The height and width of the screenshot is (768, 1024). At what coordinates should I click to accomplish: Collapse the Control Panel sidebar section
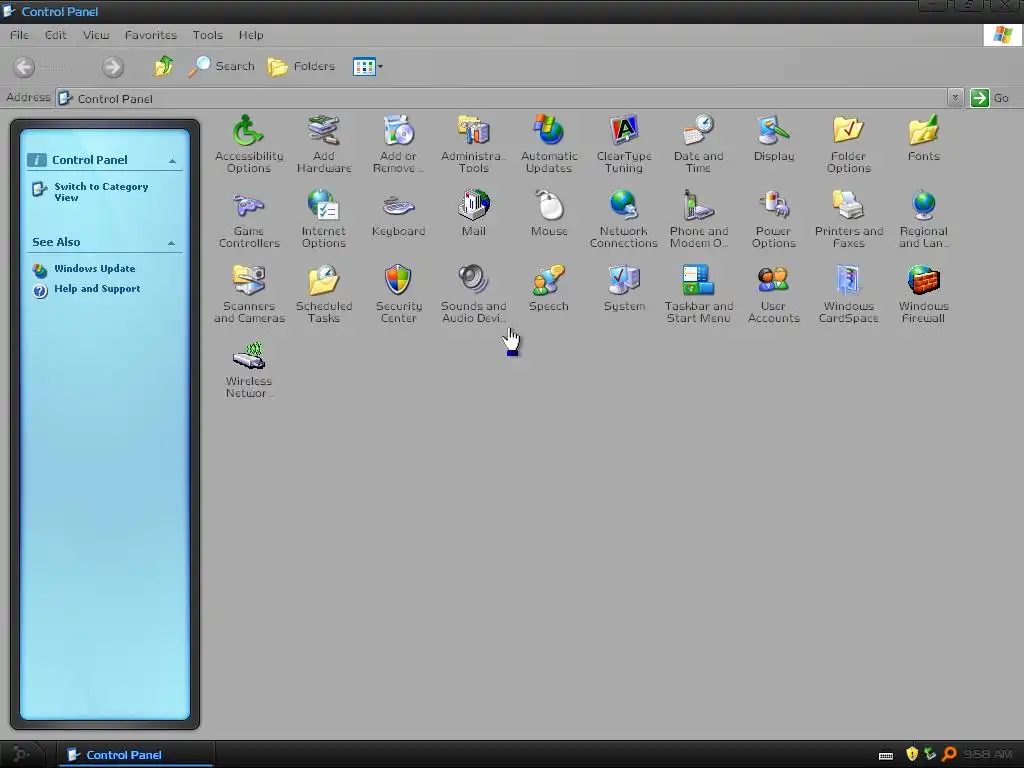point(172,161)
